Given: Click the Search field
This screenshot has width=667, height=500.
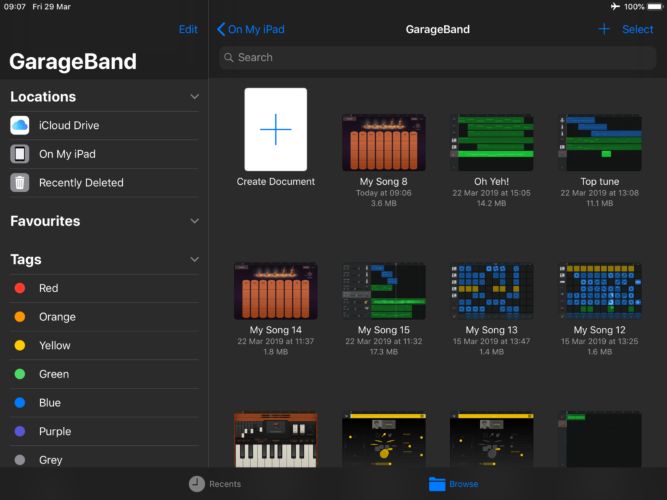Looking at the screenshot, I should pyautogui.click(x=437, y=58).
